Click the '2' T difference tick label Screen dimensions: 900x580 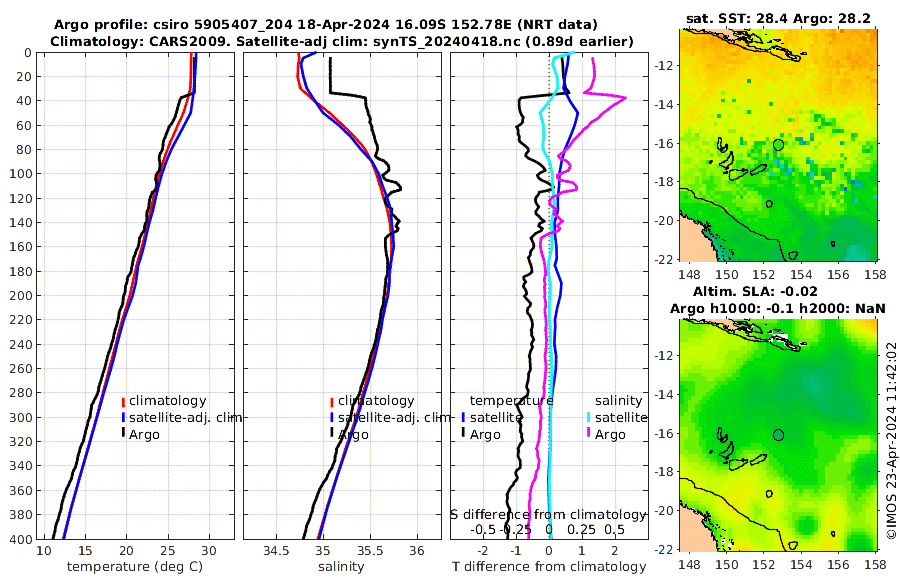click(615, 551)
